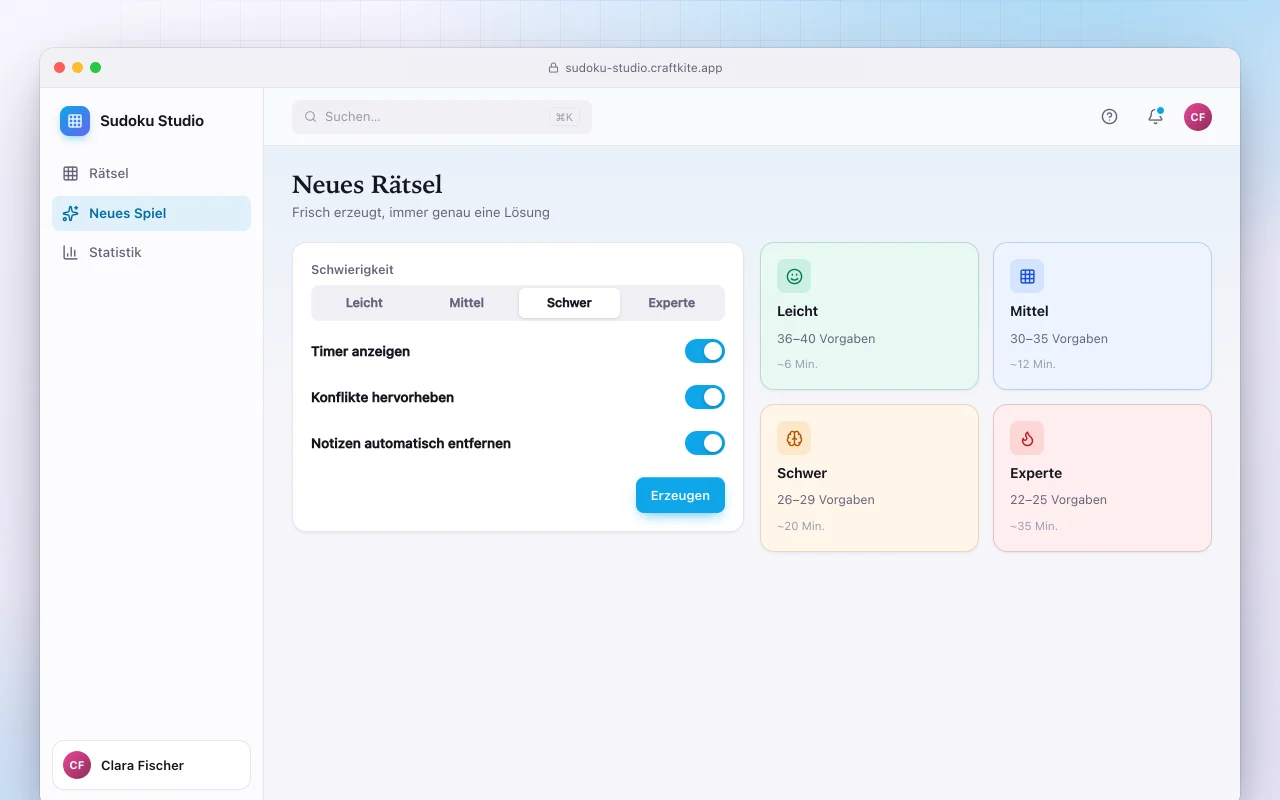The width and height of the screenshot is (1280, 800).
Task: Click the Schwierigkeit label
Action: pos(352,270)
